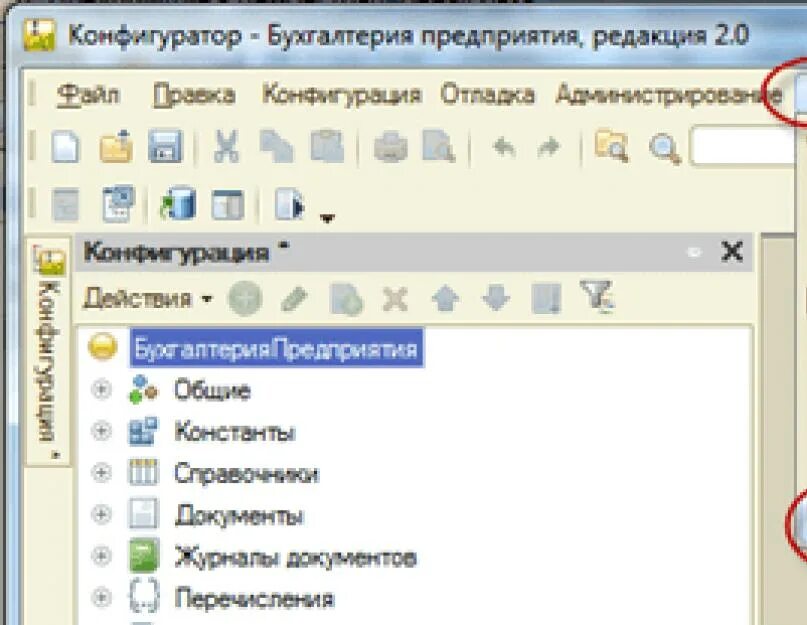Open the Действия dropdown in configuration panel

148,298
